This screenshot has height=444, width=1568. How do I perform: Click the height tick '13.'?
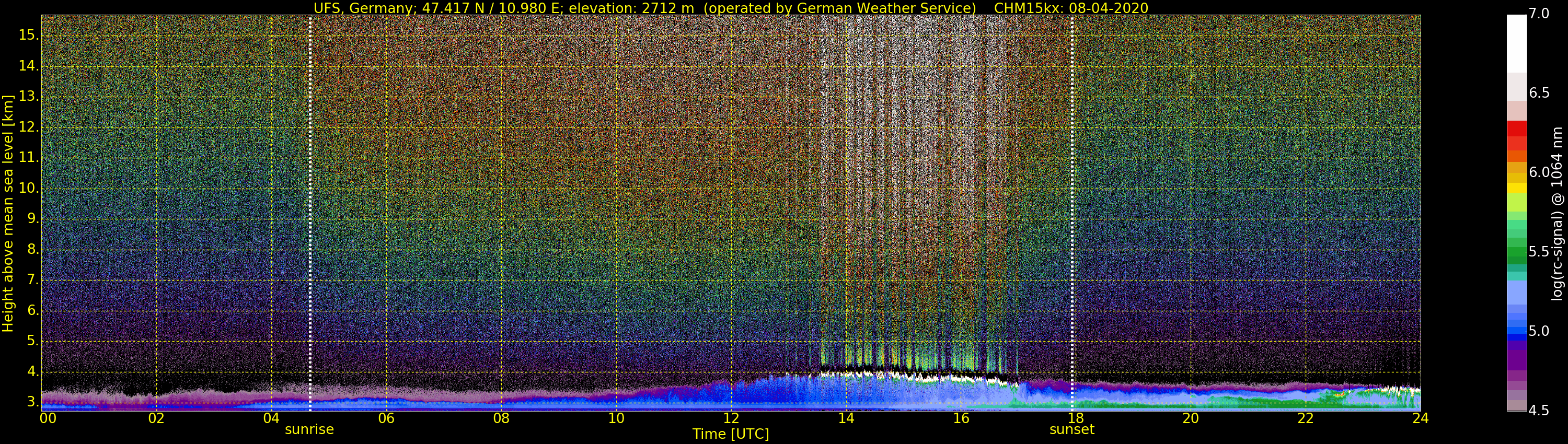[x=29, y=97]
